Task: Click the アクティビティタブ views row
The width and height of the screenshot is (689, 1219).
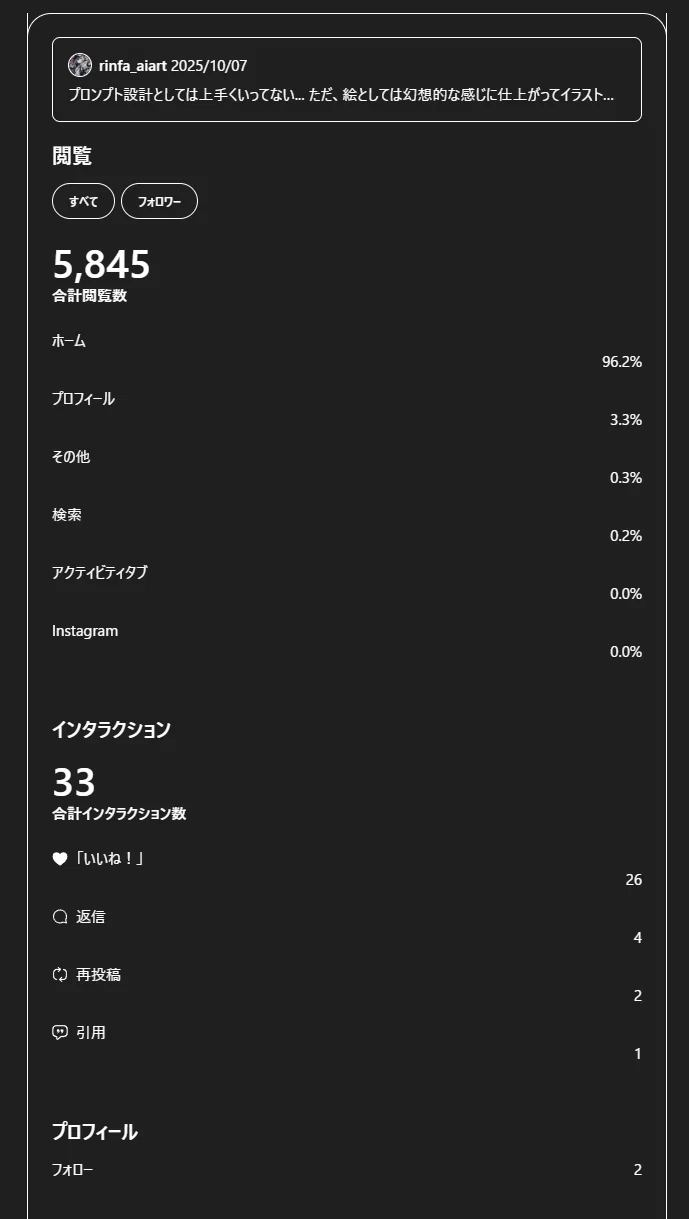Action: (347, 583)
